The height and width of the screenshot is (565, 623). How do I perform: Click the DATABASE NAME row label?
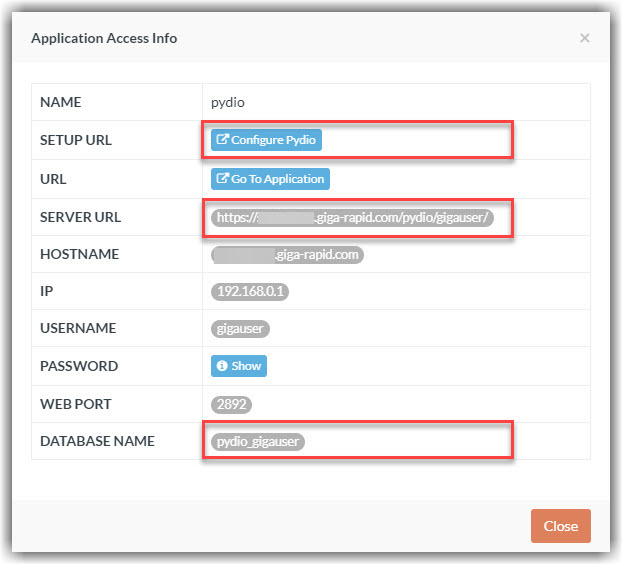click(x=97, y=441)
